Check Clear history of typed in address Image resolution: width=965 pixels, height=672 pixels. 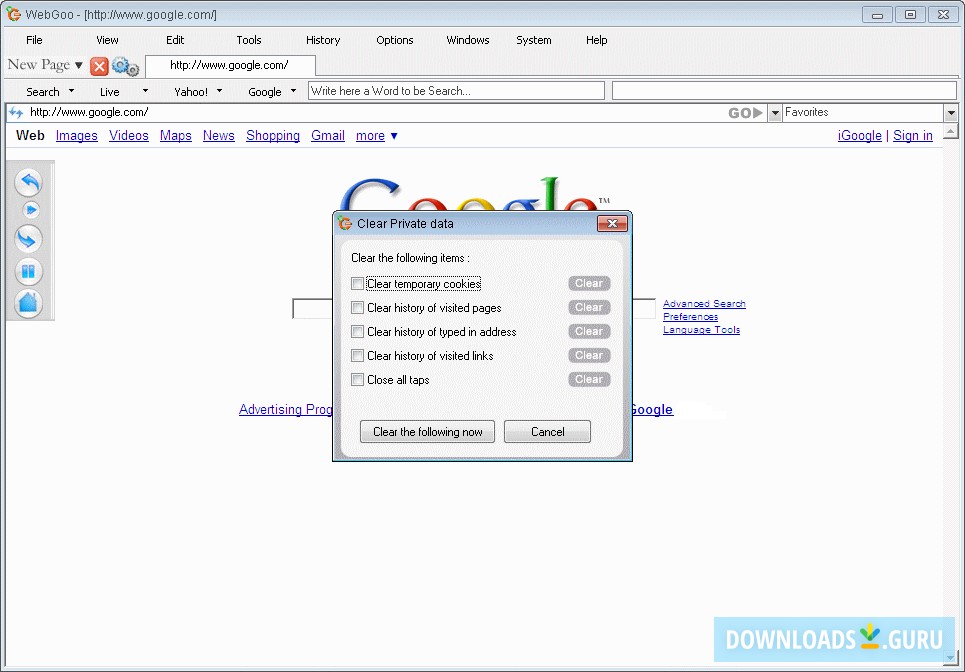click(x=357, y=332)
